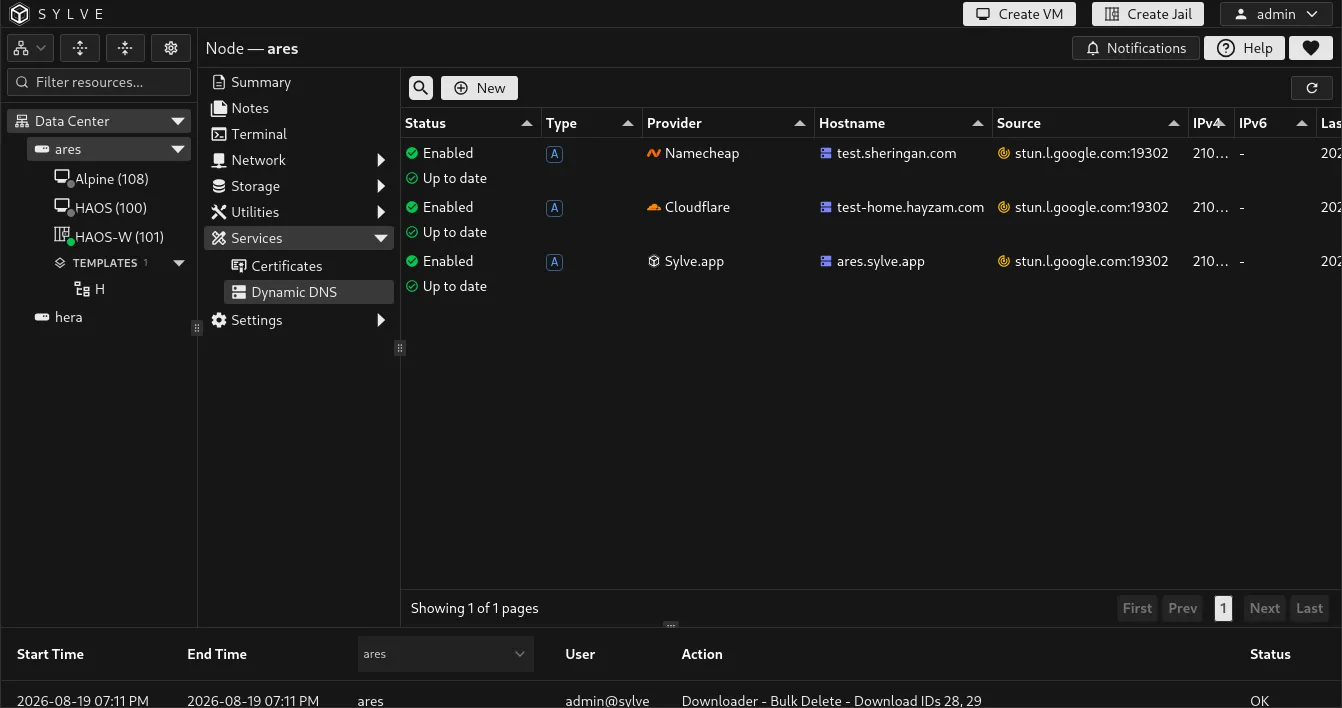This screenshot has width=1342, height=708.
Task: Click STUN source icon in Sylve.app row
Action: [x=1004, y=261]
